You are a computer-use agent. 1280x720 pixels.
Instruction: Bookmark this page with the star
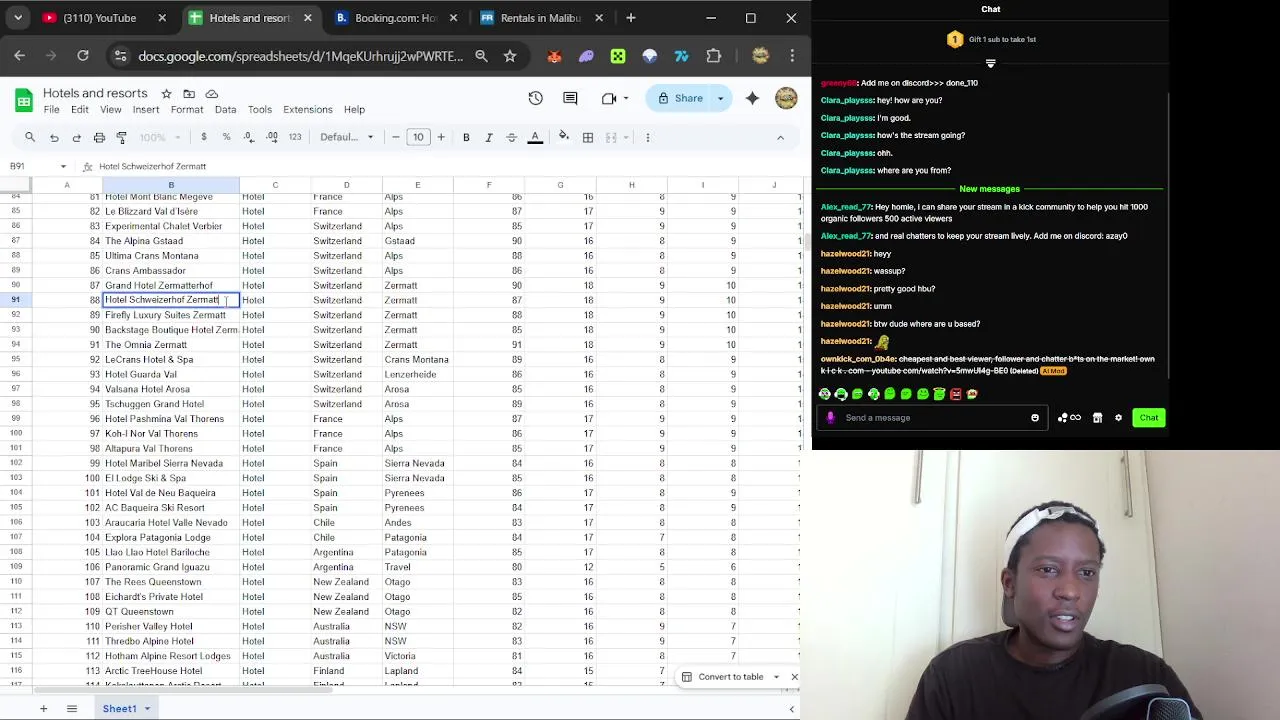point(510,56)
